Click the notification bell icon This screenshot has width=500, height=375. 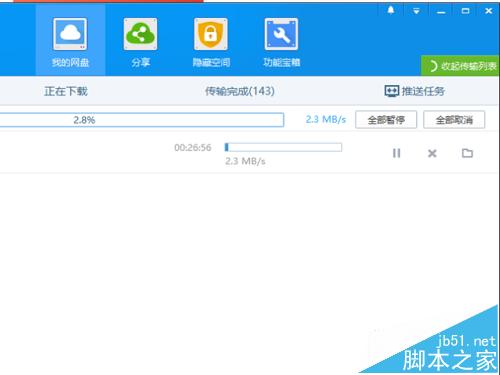(x=391, y=11)
